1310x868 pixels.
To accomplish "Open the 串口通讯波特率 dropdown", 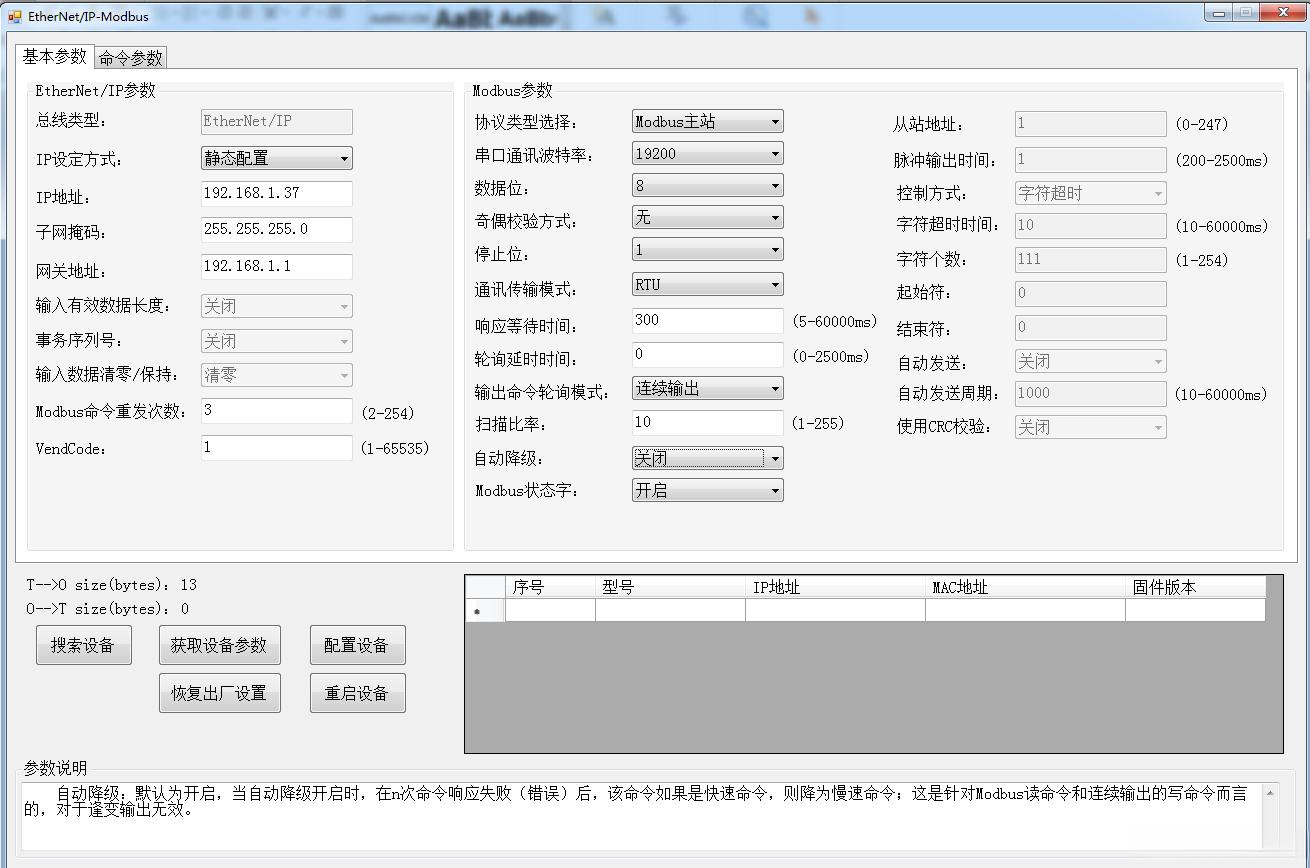I will 708,154.
